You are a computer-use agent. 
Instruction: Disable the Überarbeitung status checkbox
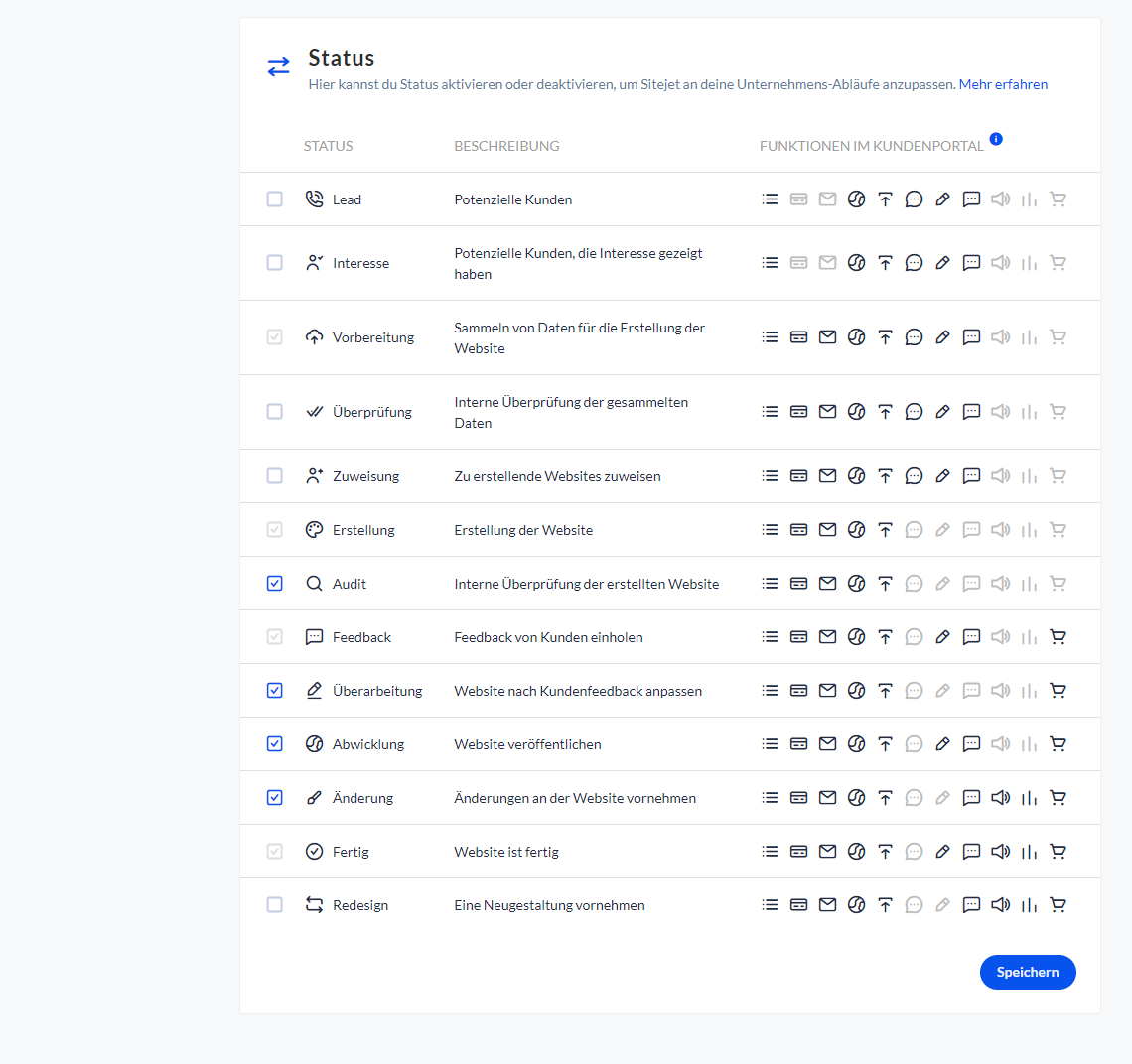[275, 691]
